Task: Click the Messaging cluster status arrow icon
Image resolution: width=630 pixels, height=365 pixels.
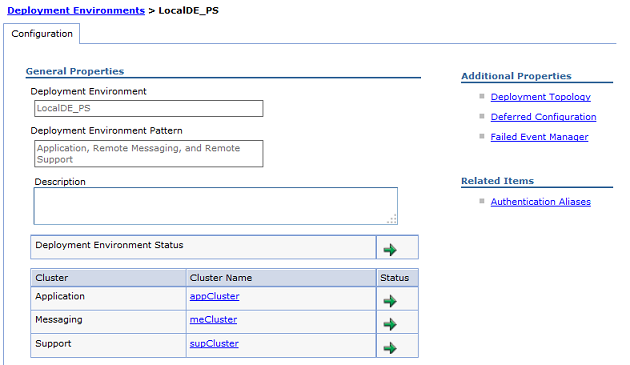Action: pos(390,324)
